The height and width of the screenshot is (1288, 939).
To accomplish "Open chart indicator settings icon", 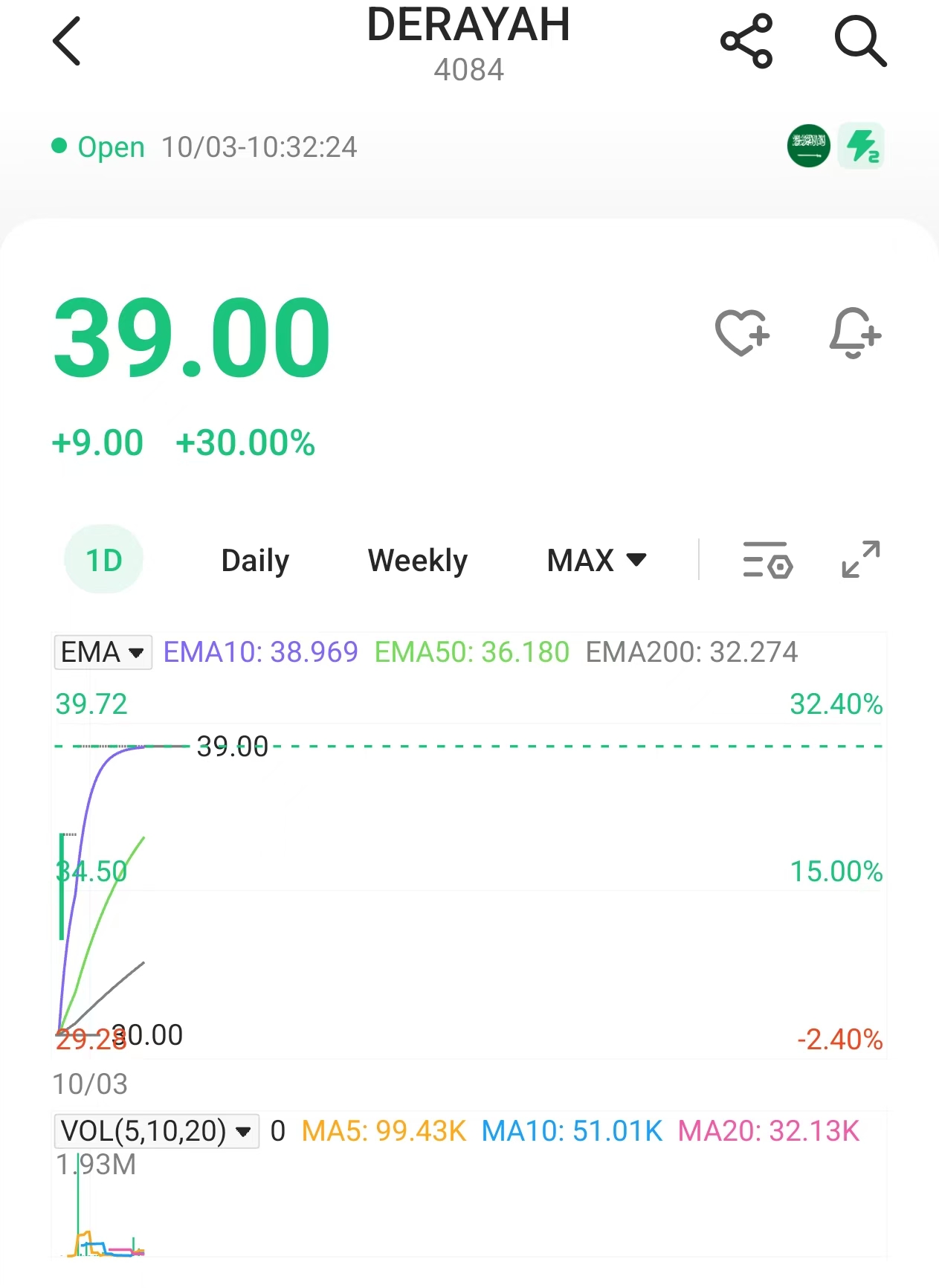I will coord(767,560).
